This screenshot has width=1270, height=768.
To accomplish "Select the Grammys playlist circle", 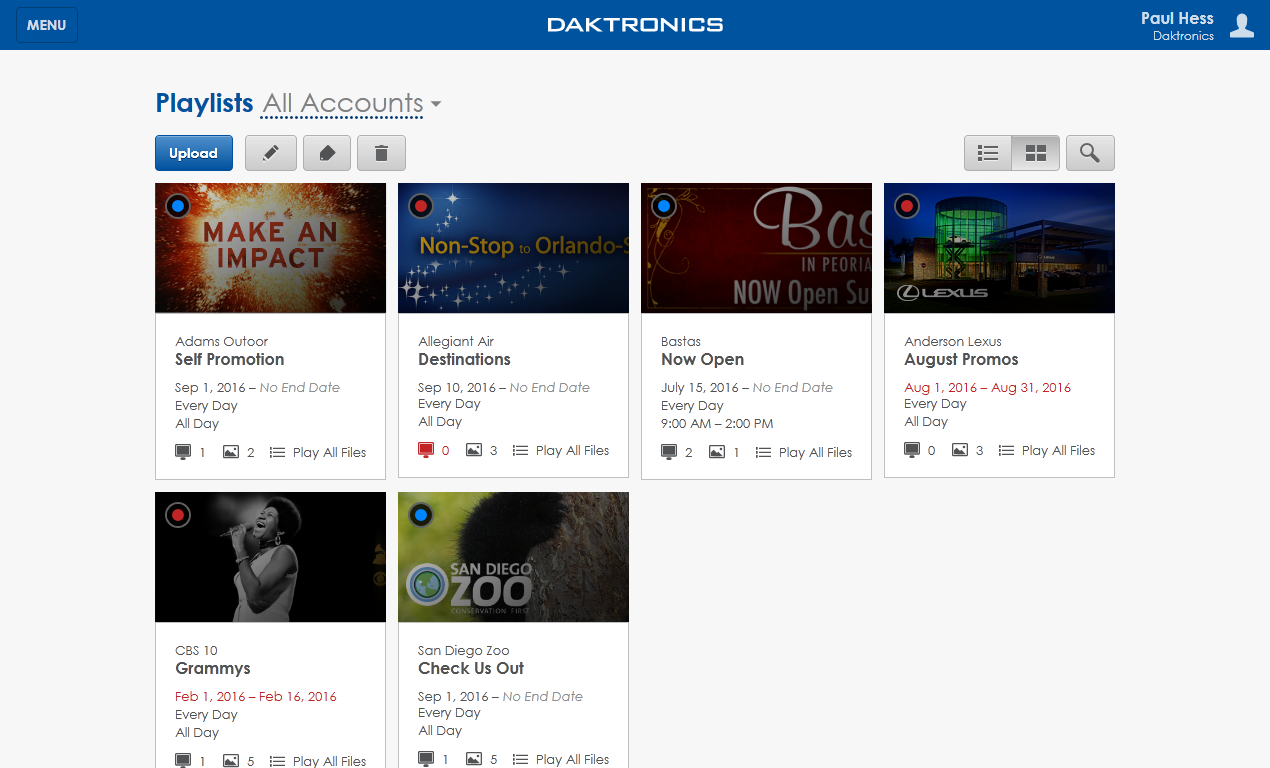I will coord(178,515).
